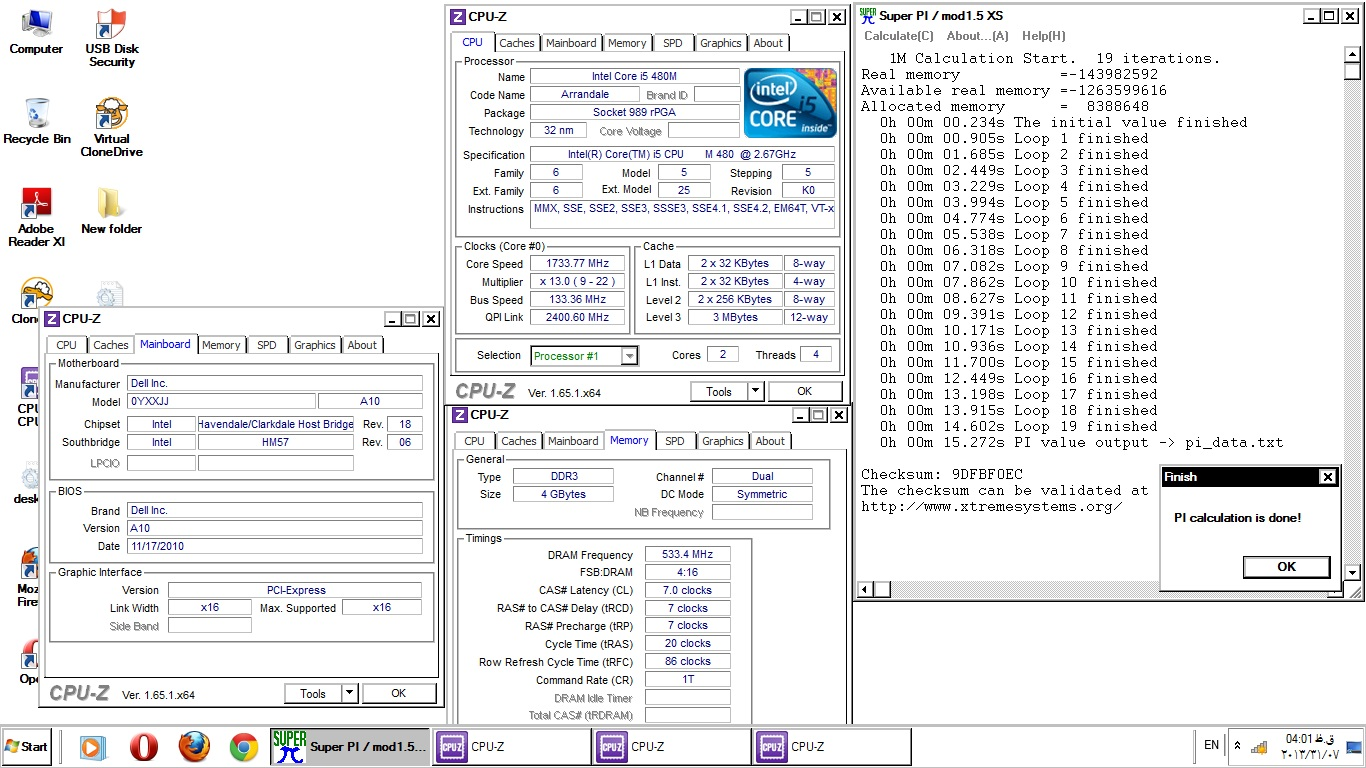Switch to Super PI taskbar button
Image resolution: width=1366 pixels, height=768 pixels.
click(x=350, y=747)
